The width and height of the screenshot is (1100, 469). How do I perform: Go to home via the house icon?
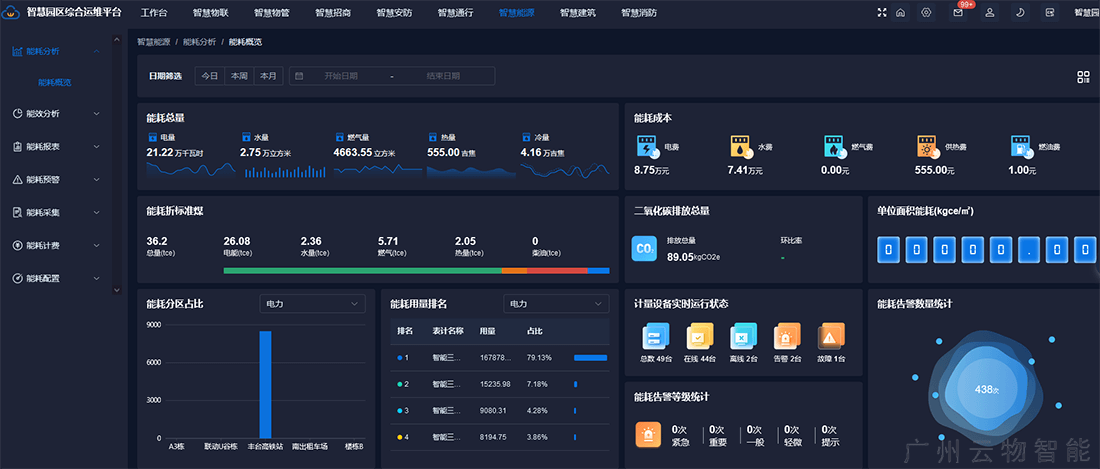pos(900,13)
